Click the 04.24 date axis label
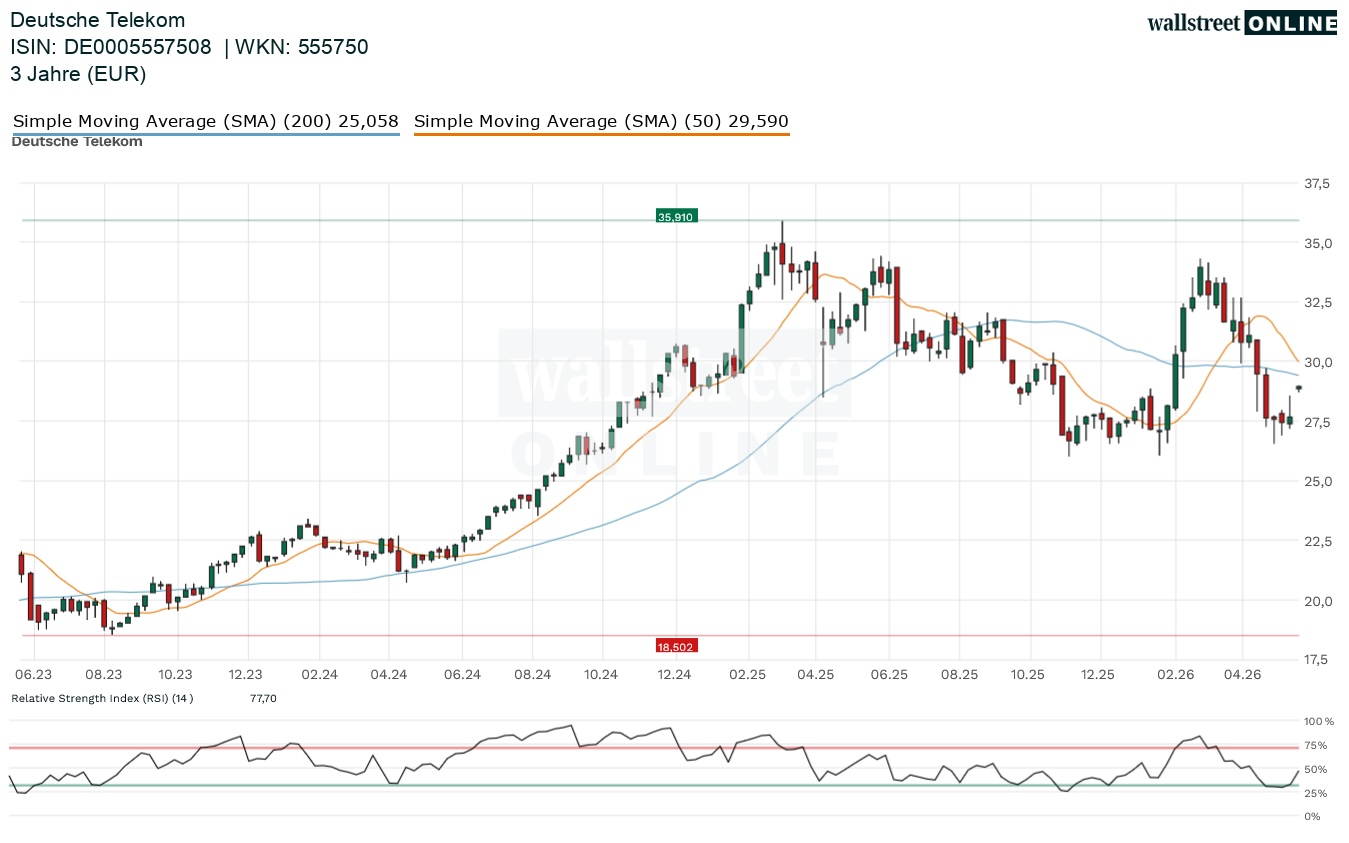This screenshot has height=843, width=1349. coord(389,675)
